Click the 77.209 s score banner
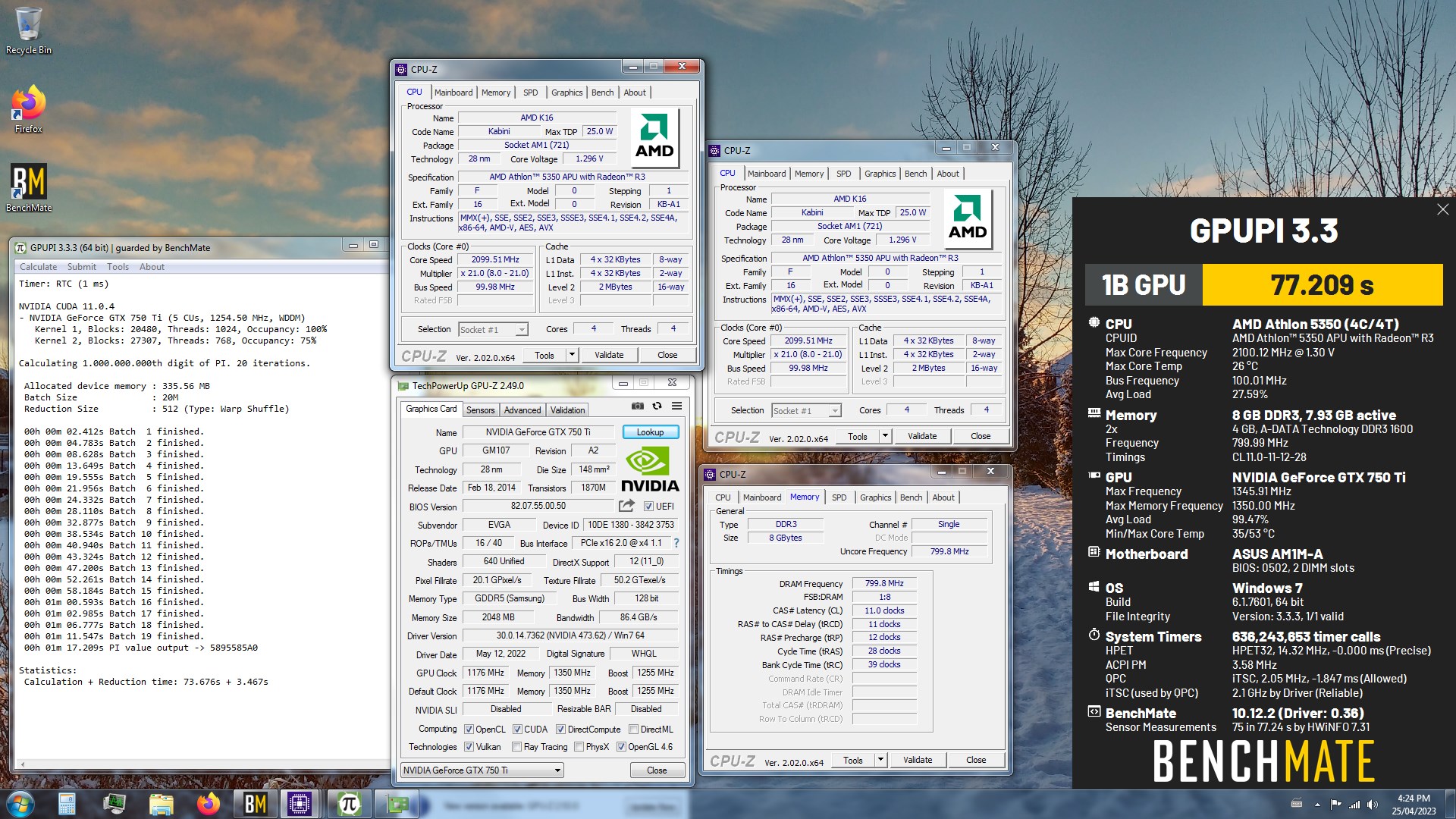 1323,284
